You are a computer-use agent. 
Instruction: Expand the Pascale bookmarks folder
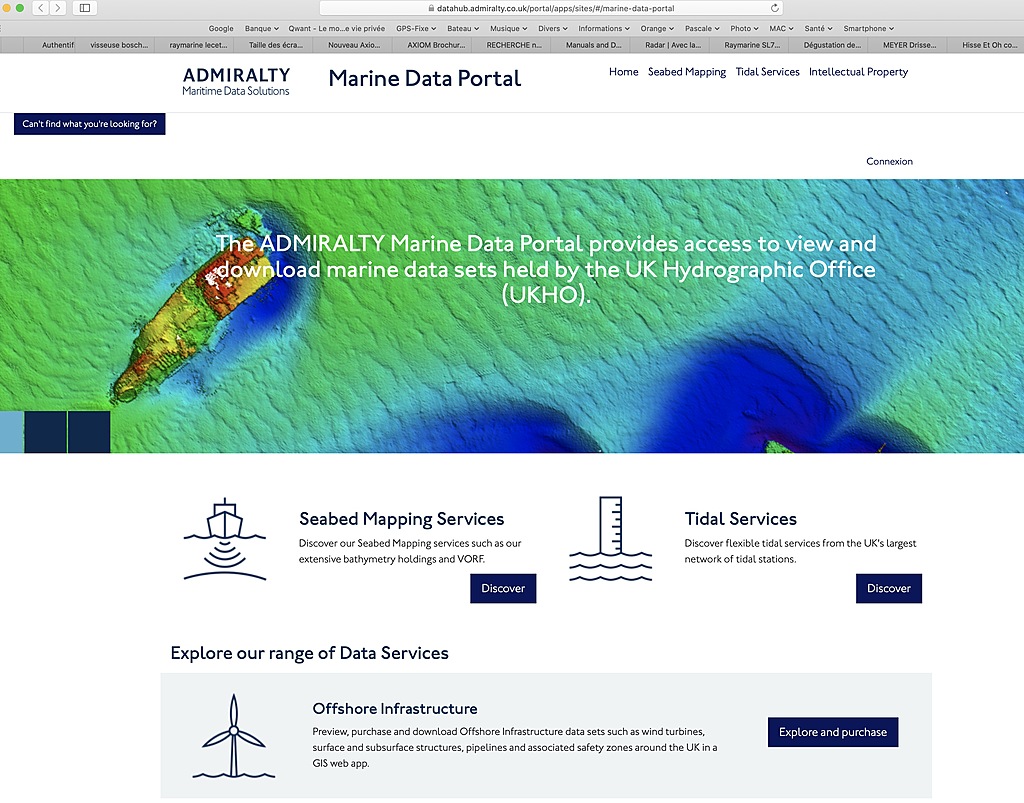tap(702, 29)
